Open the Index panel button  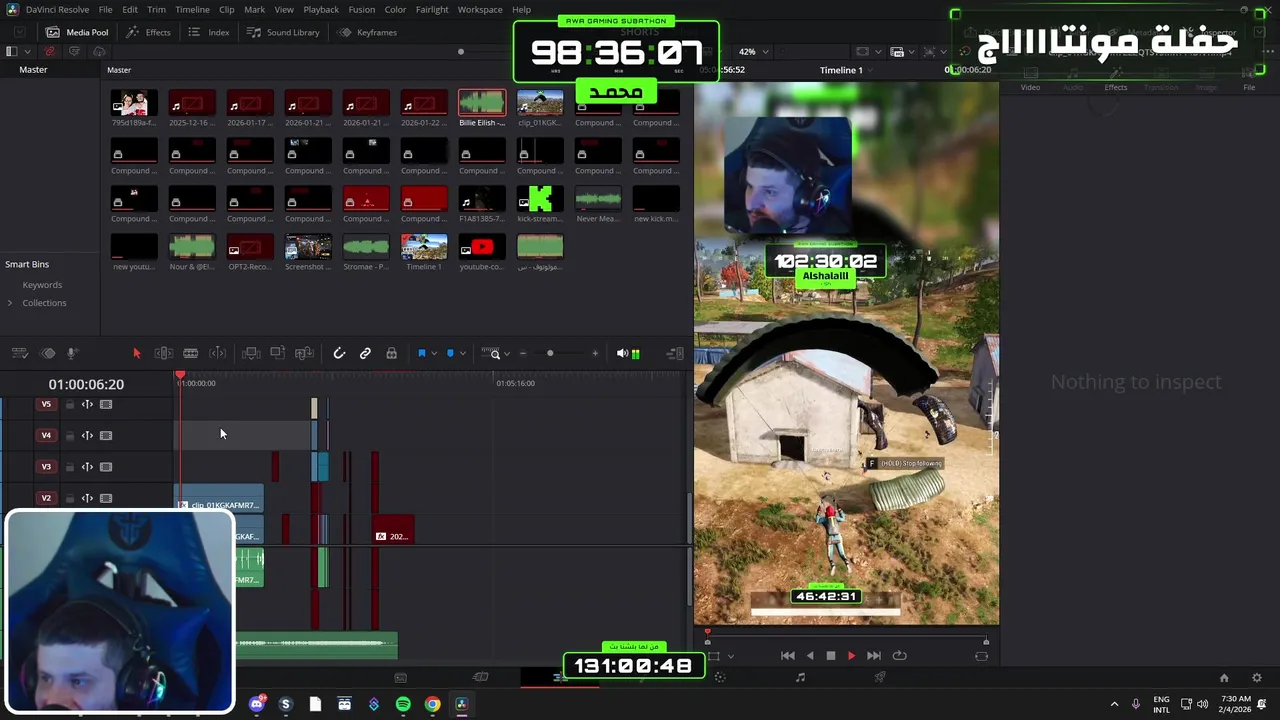point(210,32)
